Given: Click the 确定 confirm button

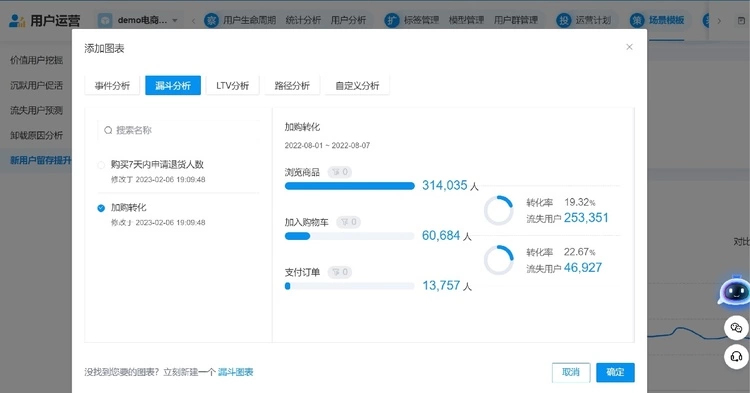Looking at the screenshot, I should click(615, 372).
